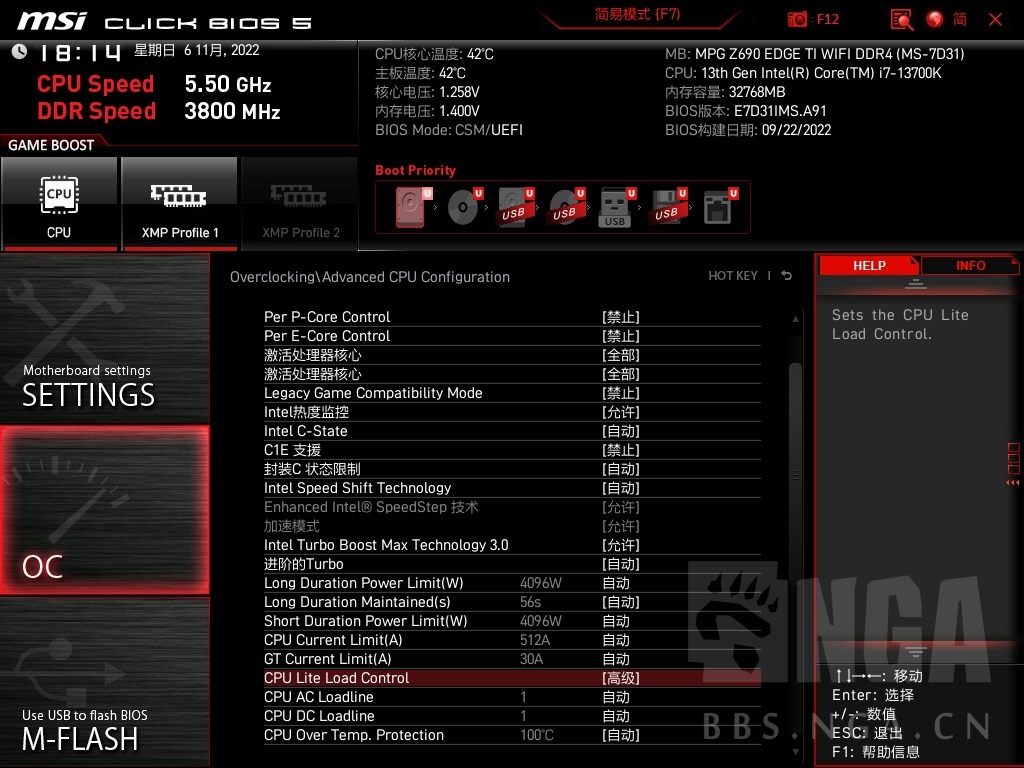
Task: Select the USB flash drive boot device icon
Action: coord(615,207)
